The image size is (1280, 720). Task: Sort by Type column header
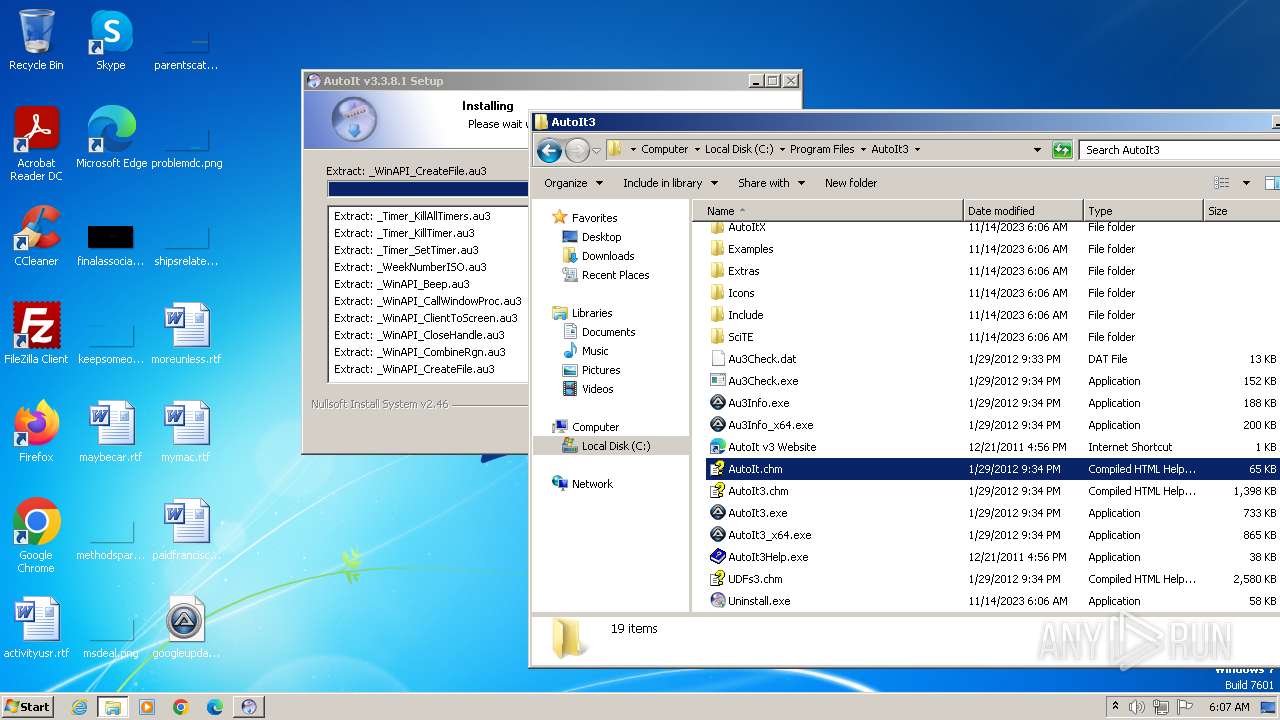1143,211
